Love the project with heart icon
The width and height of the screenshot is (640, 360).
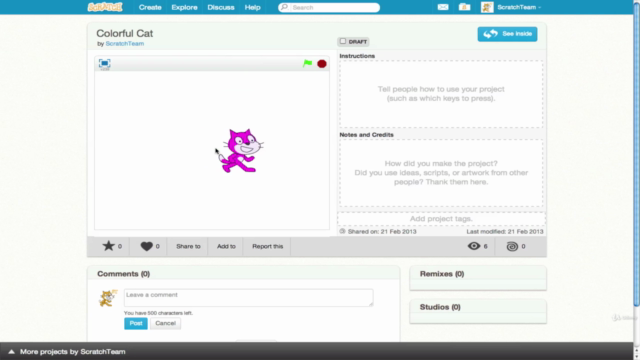147,246
